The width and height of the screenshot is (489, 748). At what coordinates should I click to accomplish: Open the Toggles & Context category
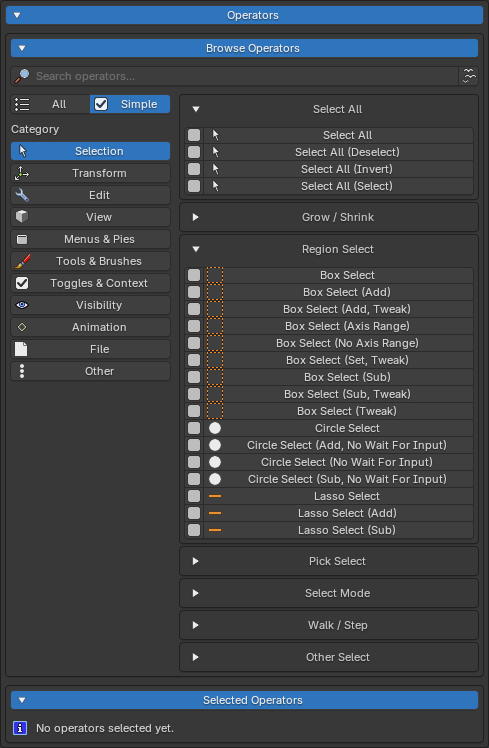(91, 283)
